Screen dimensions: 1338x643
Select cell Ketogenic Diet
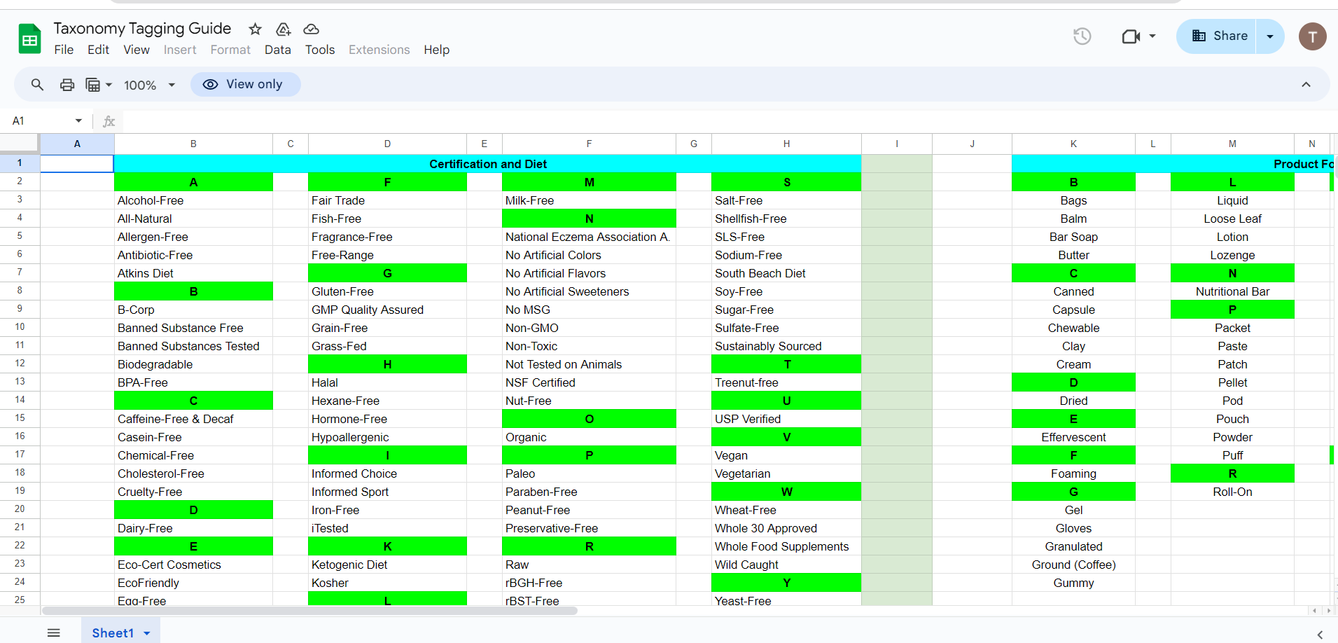tap(387, 564)
